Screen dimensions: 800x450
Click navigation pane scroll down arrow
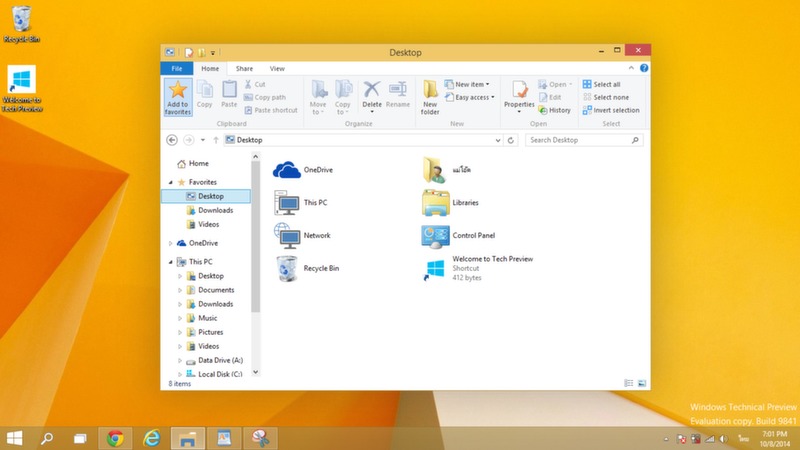coord(256,372)
